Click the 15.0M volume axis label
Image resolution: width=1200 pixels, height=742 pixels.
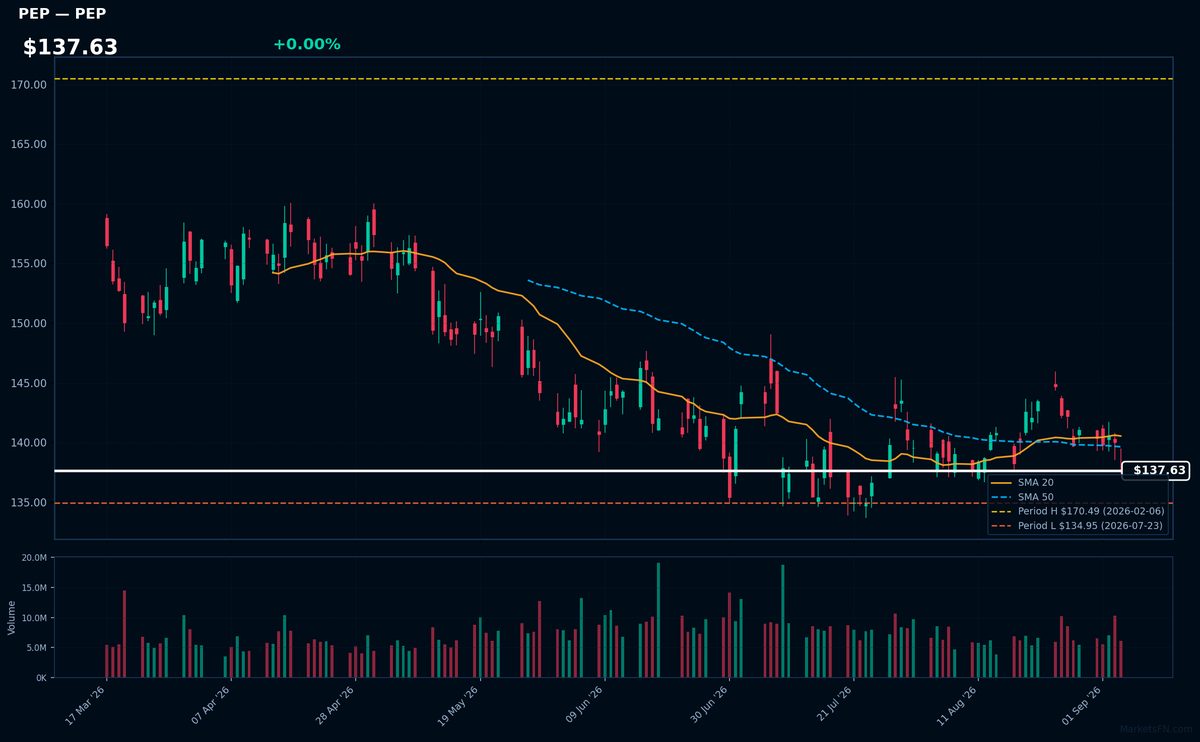pos(34,588)
